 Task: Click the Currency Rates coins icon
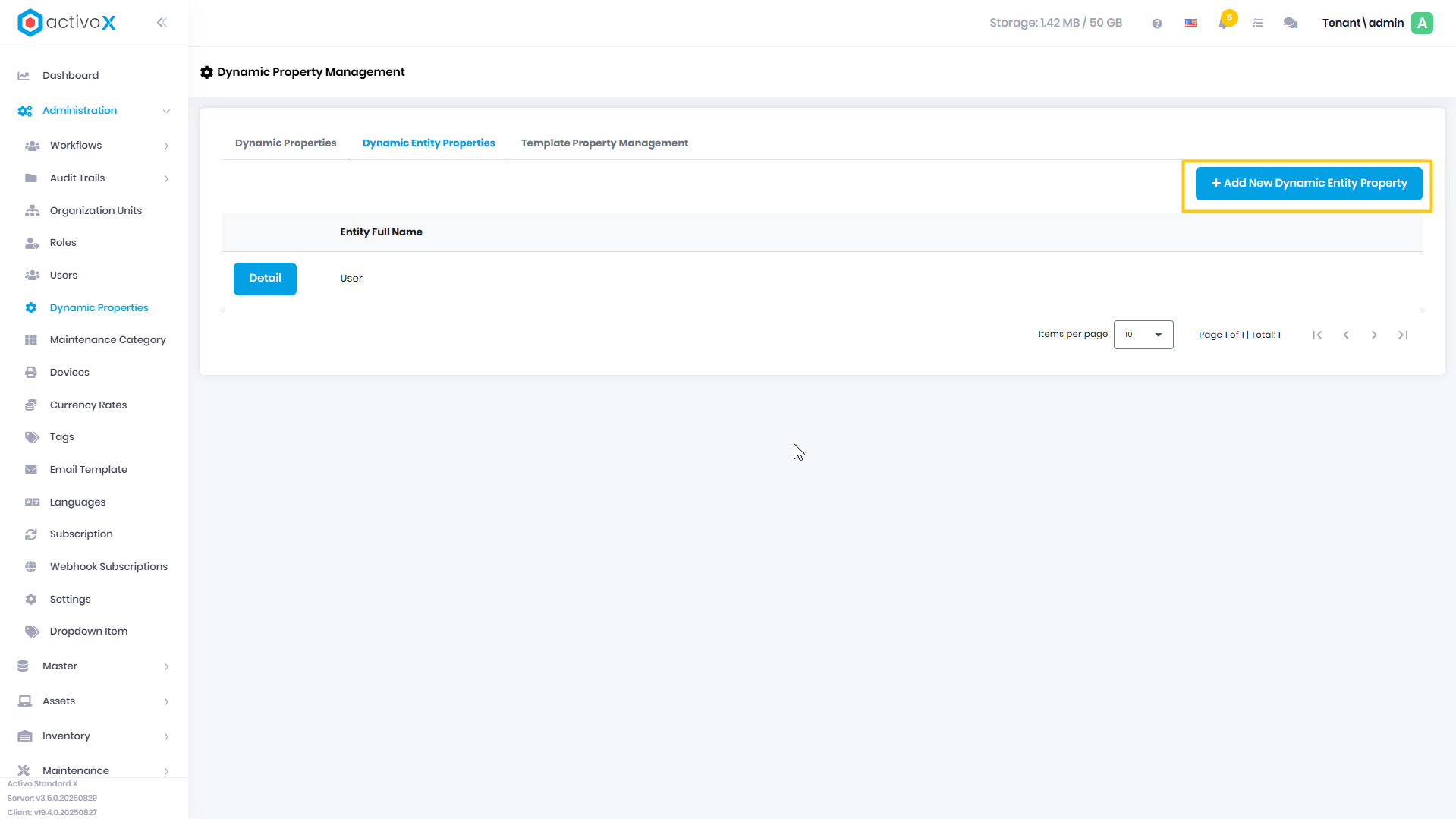(31, 405)
